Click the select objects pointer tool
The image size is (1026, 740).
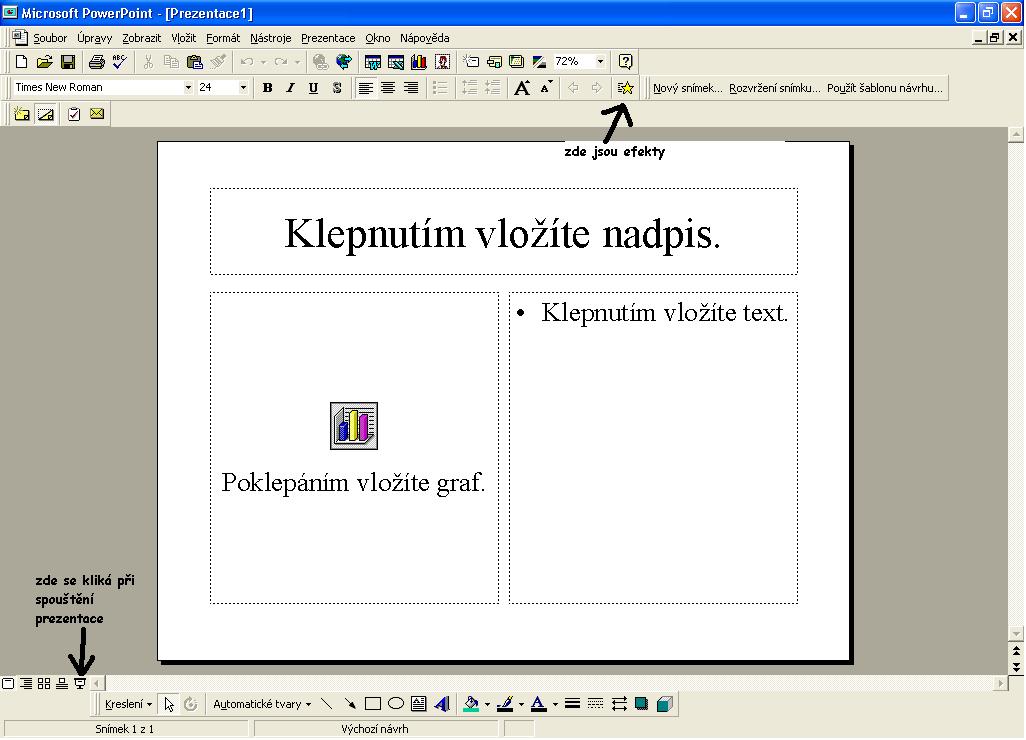tap(169, 704)
